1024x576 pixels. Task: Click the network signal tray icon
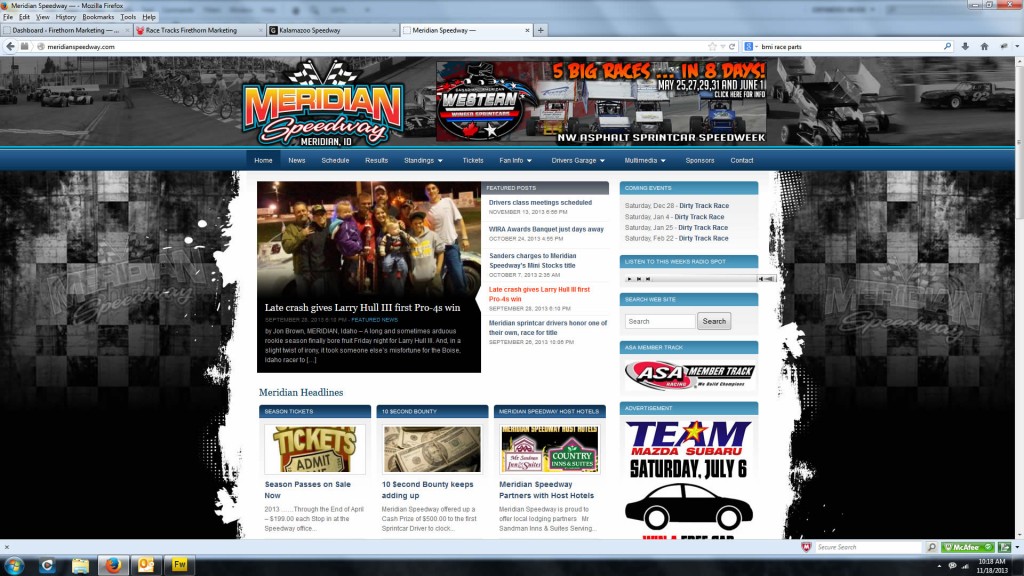click(965, 566)
